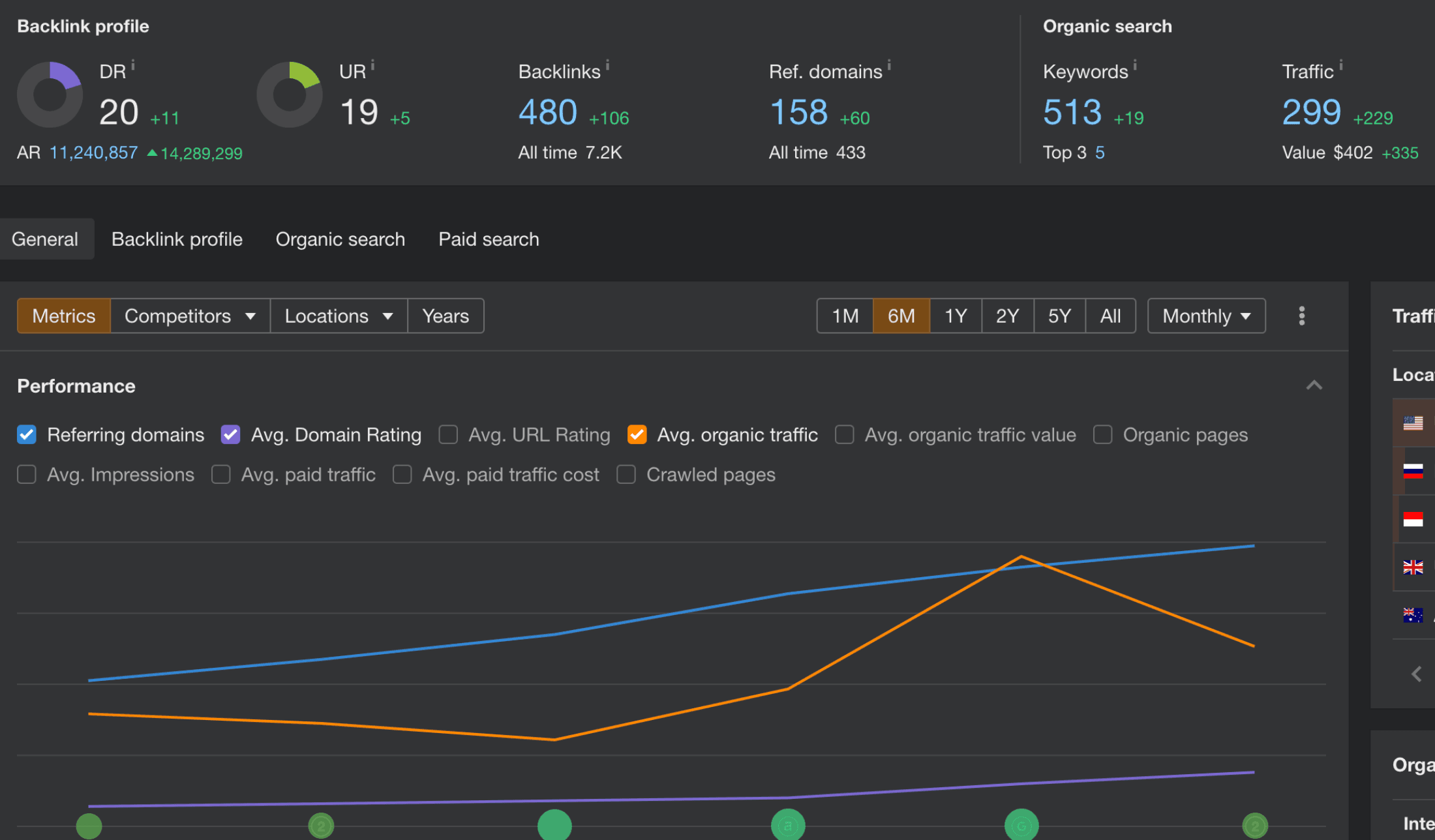Select the 1Y time range button
Screen dimensions: 1435x840
[956, 316]
